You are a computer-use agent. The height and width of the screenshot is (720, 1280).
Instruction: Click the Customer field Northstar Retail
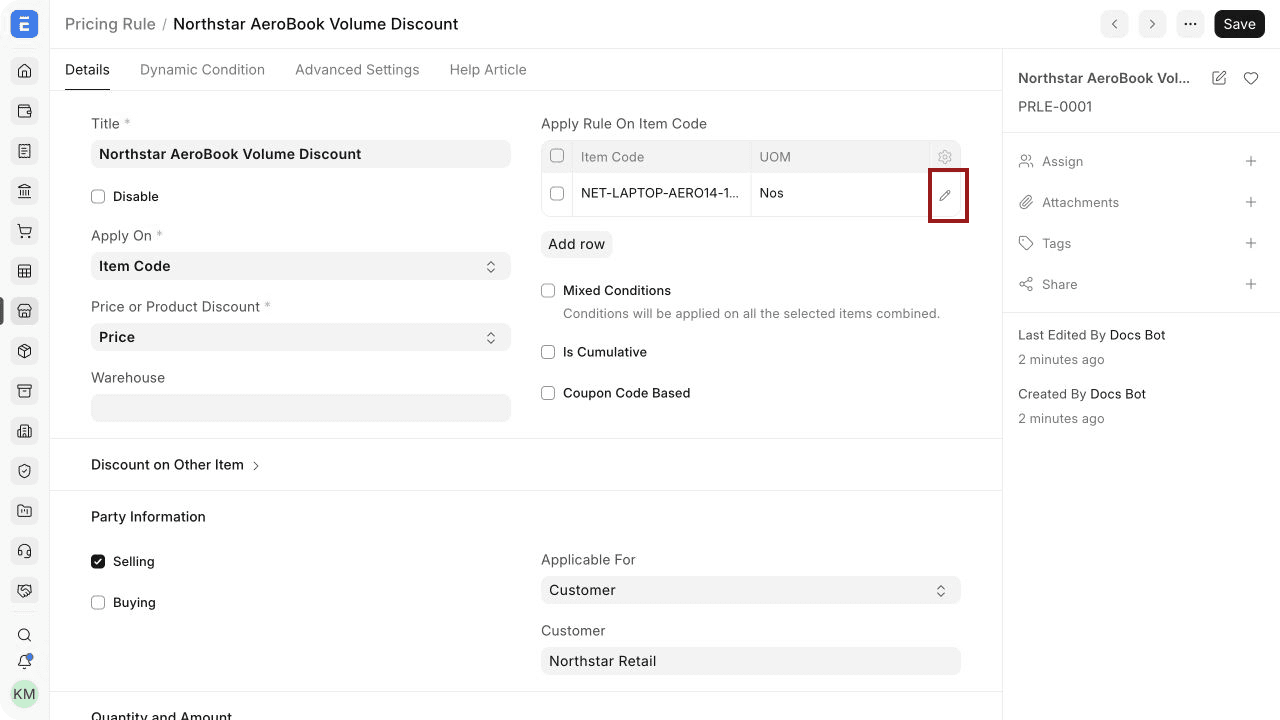point(751,661)
